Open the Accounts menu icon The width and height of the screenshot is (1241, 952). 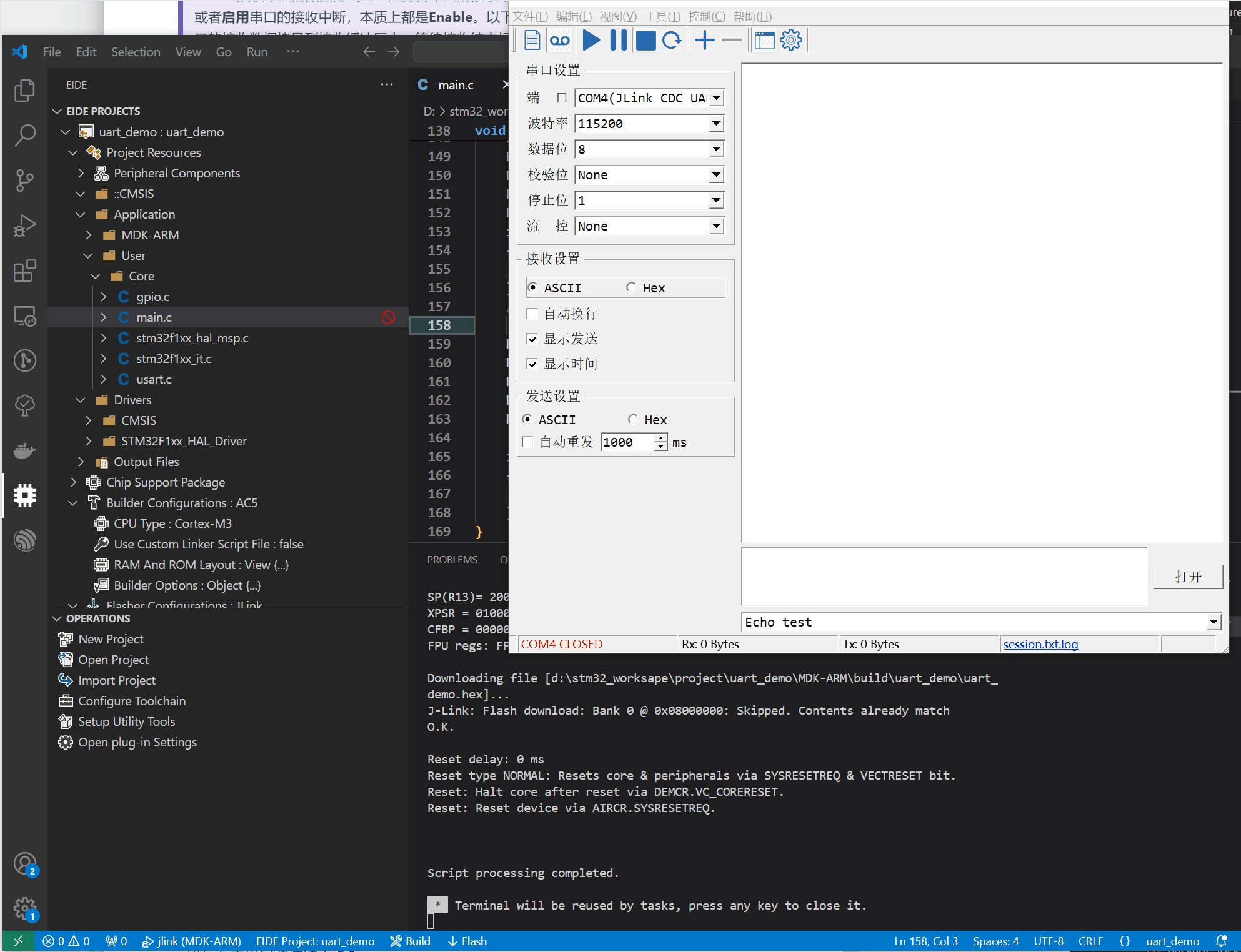click(25, 865)
